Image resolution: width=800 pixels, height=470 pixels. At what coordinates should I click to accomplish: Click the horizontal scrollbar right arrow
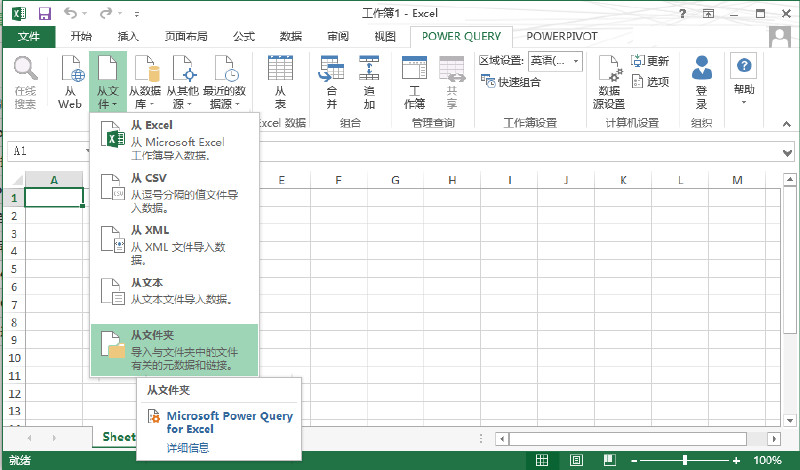(x=774, y=438)
